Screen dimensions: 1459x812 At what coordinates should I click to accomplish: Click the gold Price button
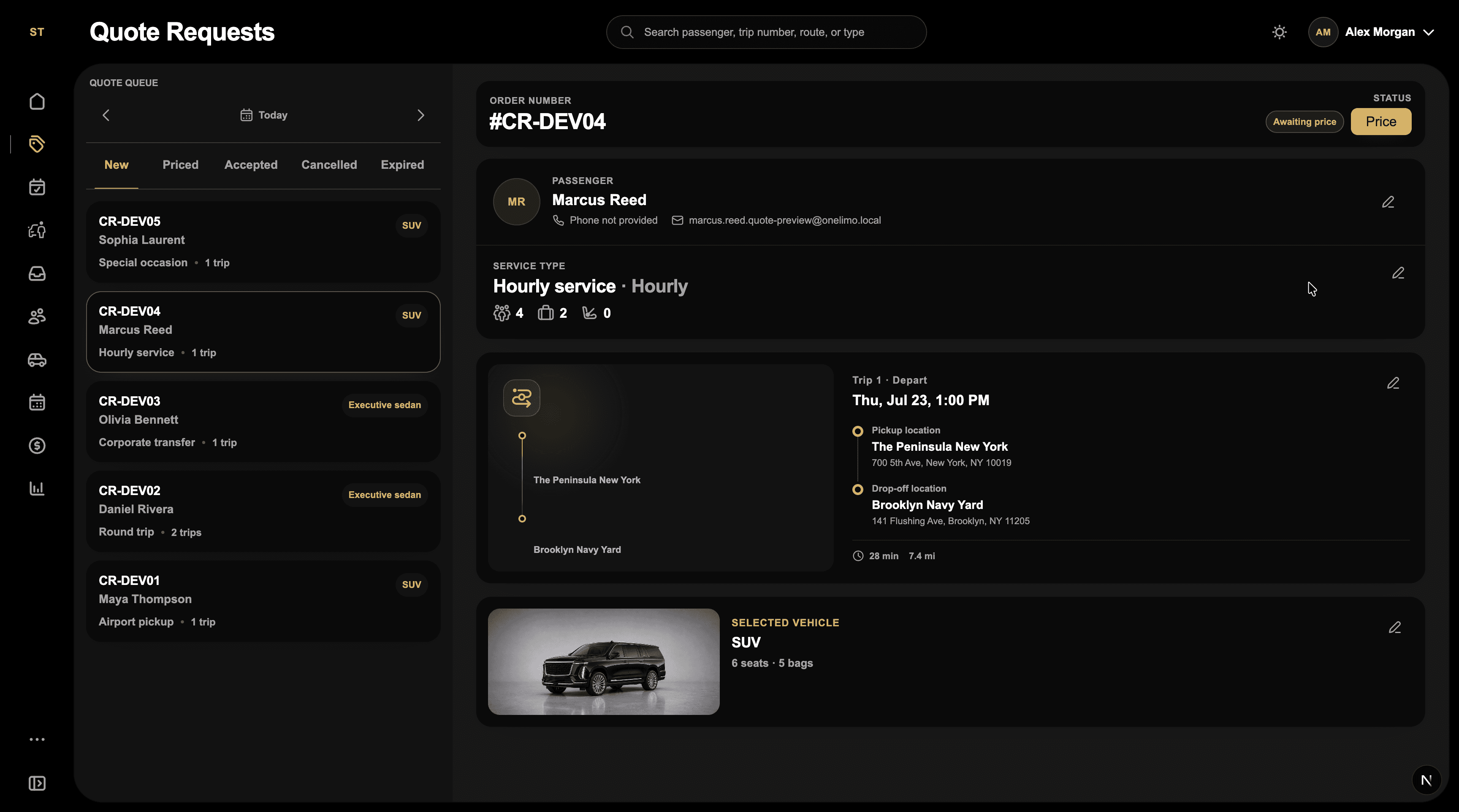point(1381,122)
